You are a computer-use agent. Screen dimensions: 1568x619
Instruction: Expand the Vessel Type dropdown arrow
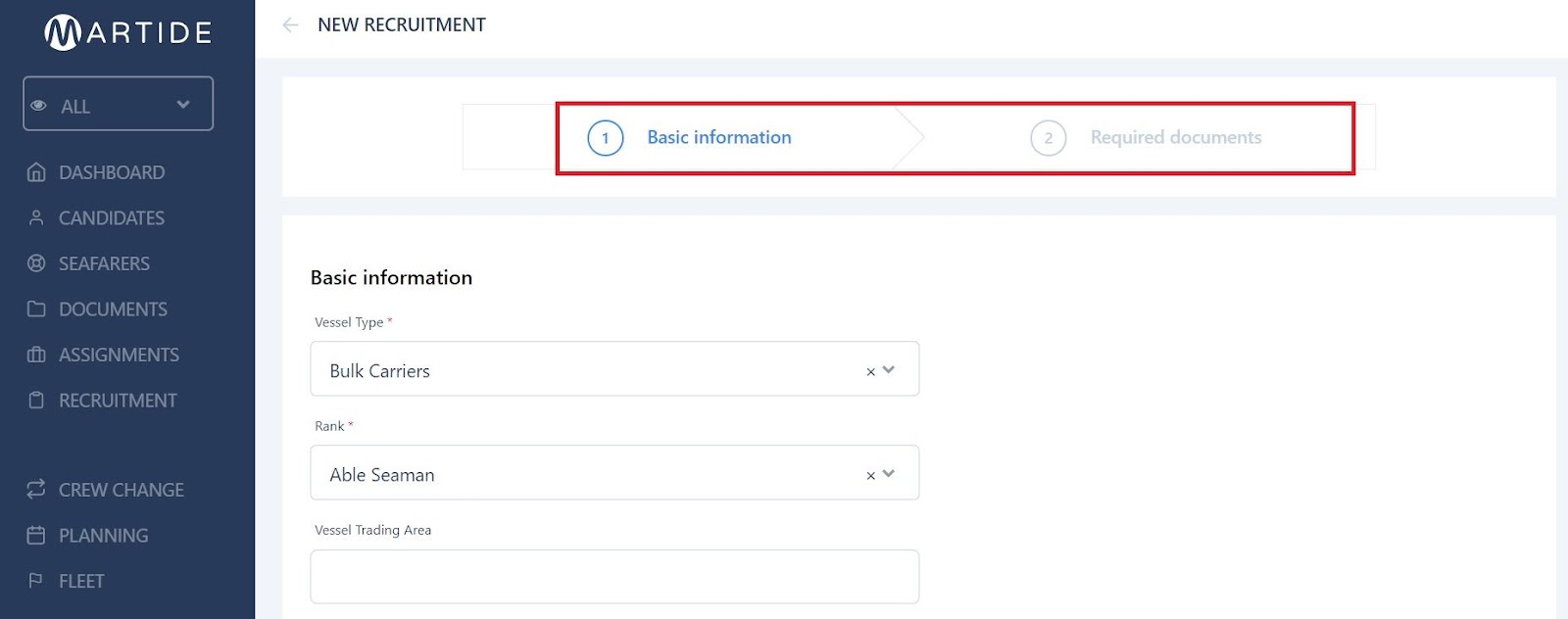[x=889, y=369]
